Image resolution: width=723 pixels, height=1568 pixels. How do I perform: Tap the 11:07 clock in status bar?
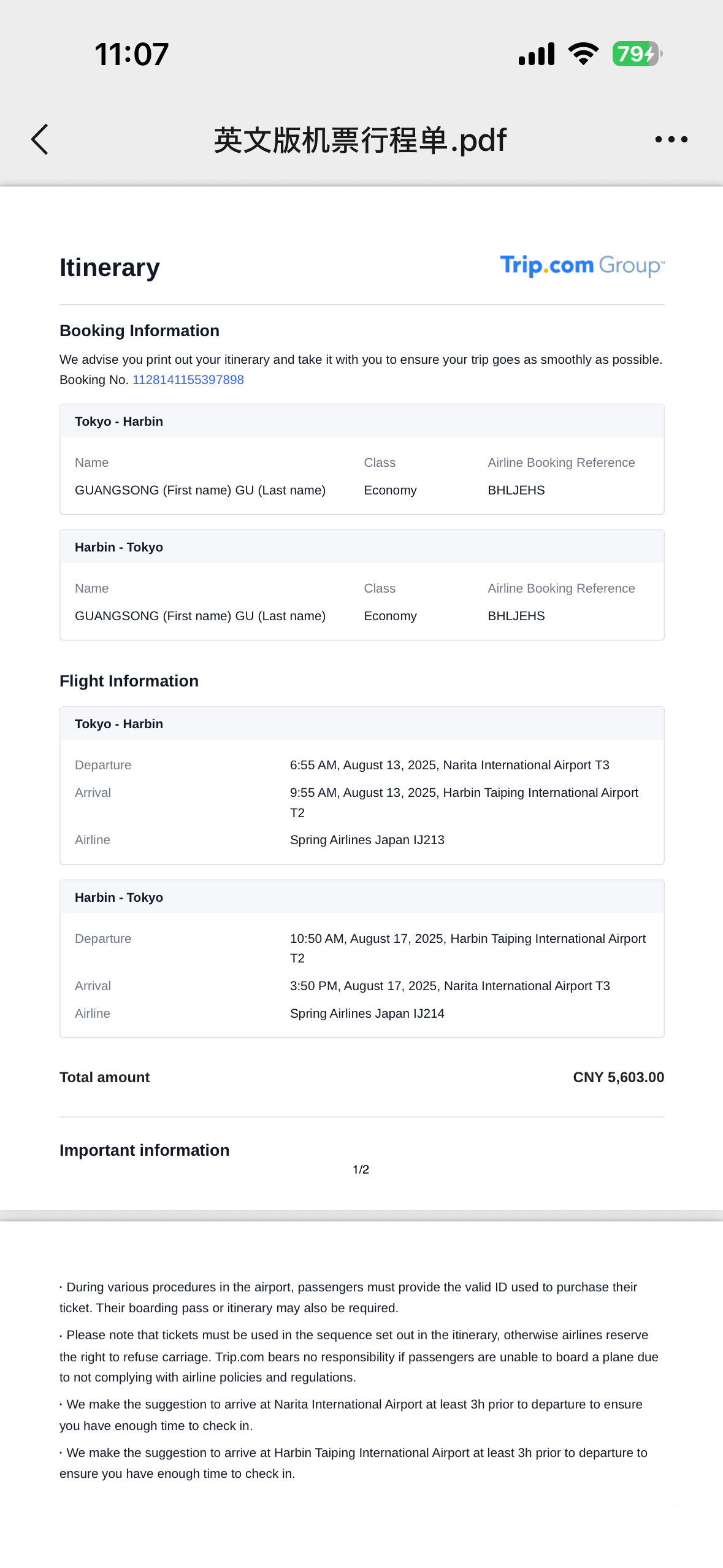tap(132, 54)
